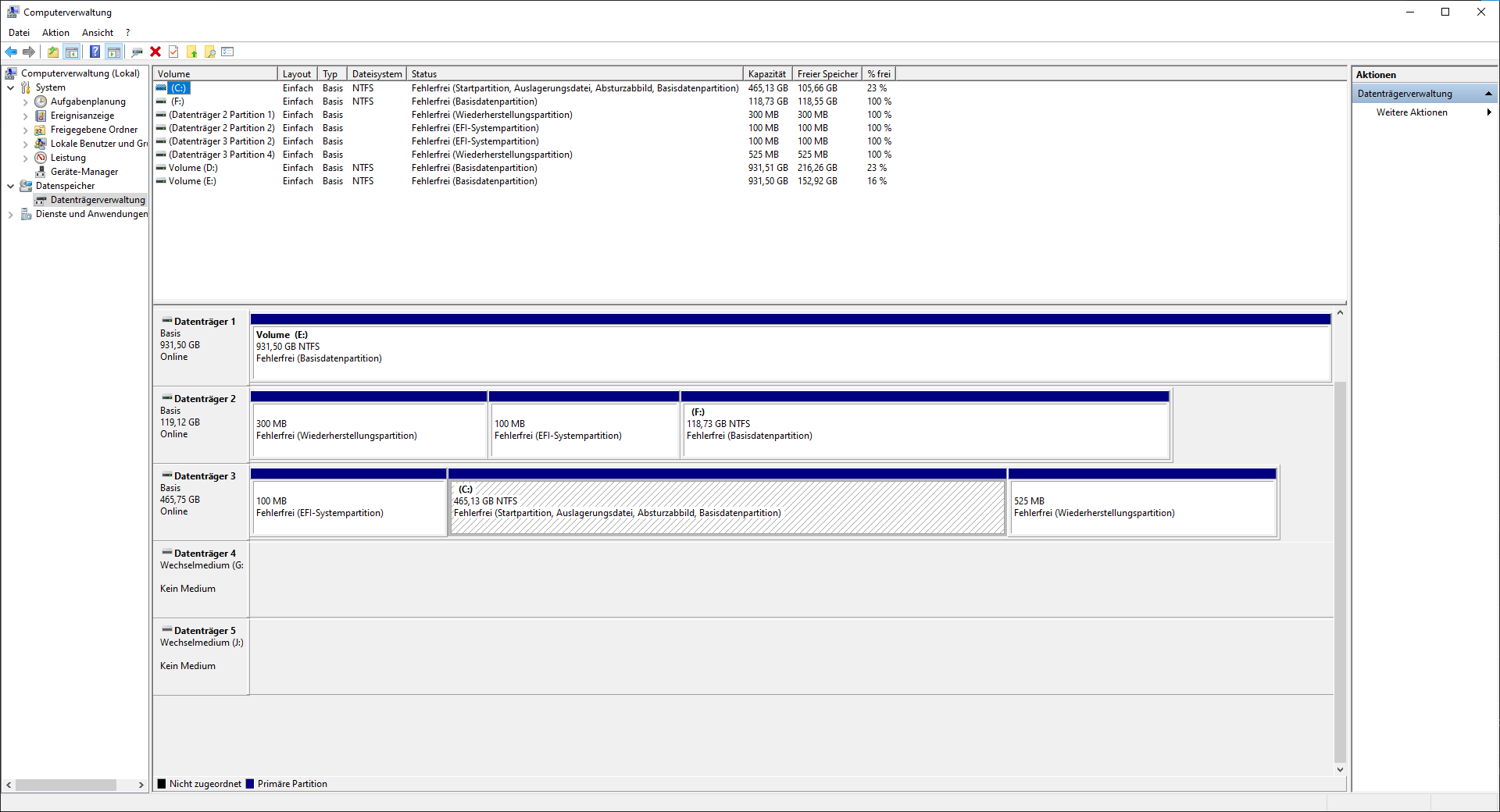The image size is (1500, 812).
Task: Select the Datenträger 1 disk label block
Action: pos(202,347)
